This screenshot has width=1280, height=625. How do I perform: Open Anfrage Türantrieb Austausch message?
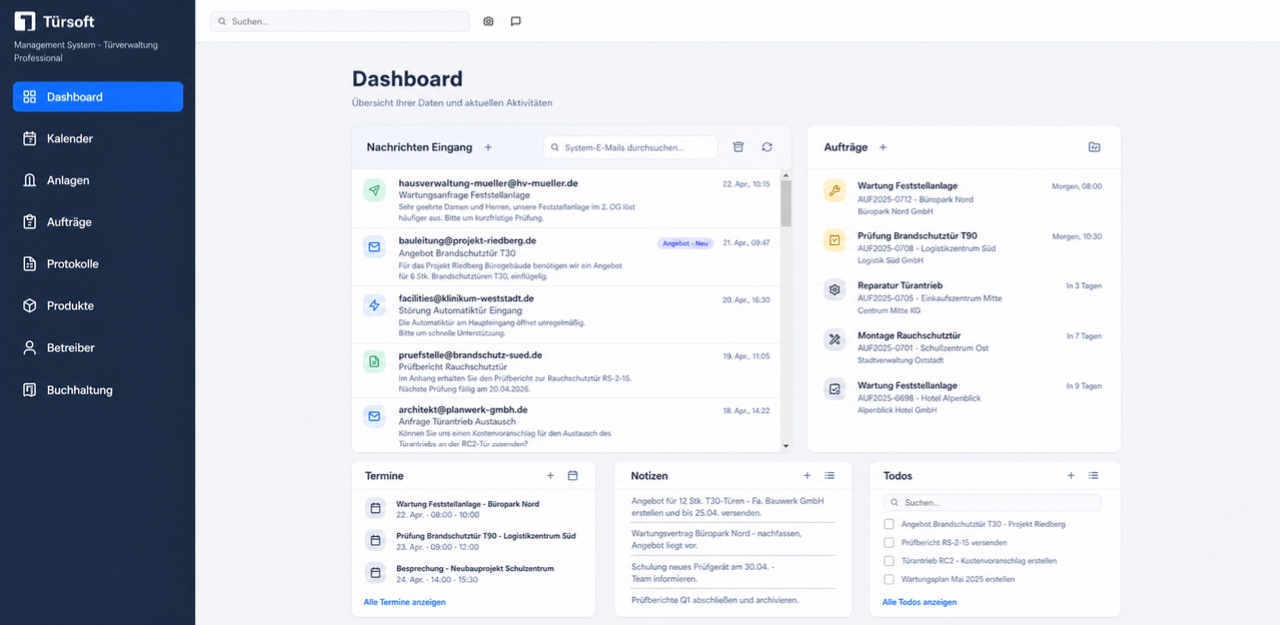pyautogui.click(x=566, y=424)
